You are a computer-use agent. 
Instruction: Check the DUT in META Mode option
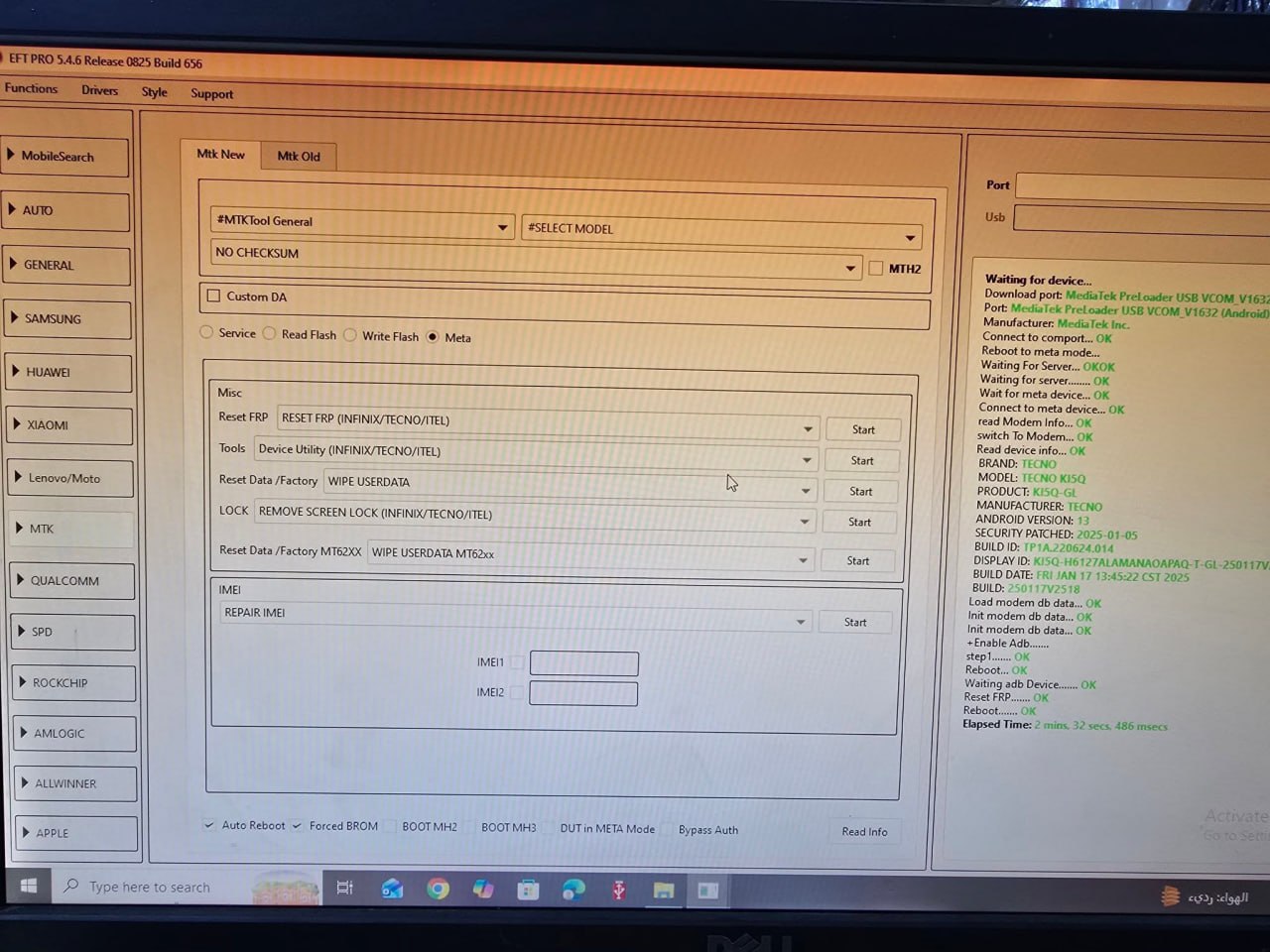tap(548, 828)
